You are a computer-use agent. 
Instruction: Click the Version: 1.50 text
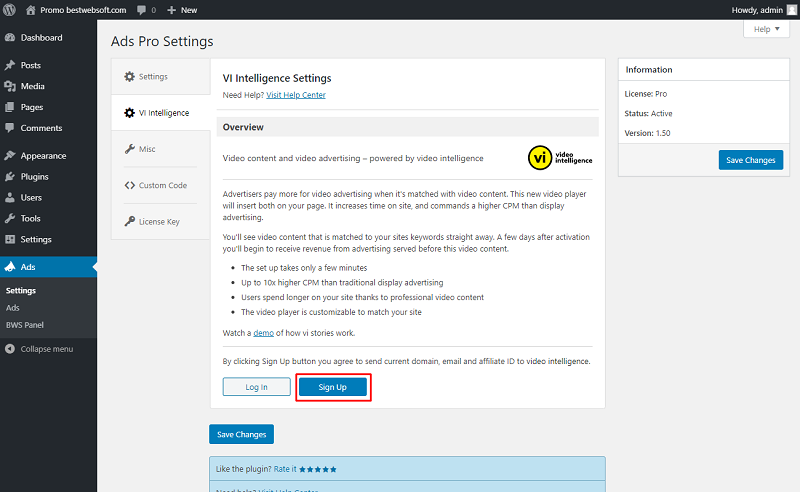click(x=647, y=133)
